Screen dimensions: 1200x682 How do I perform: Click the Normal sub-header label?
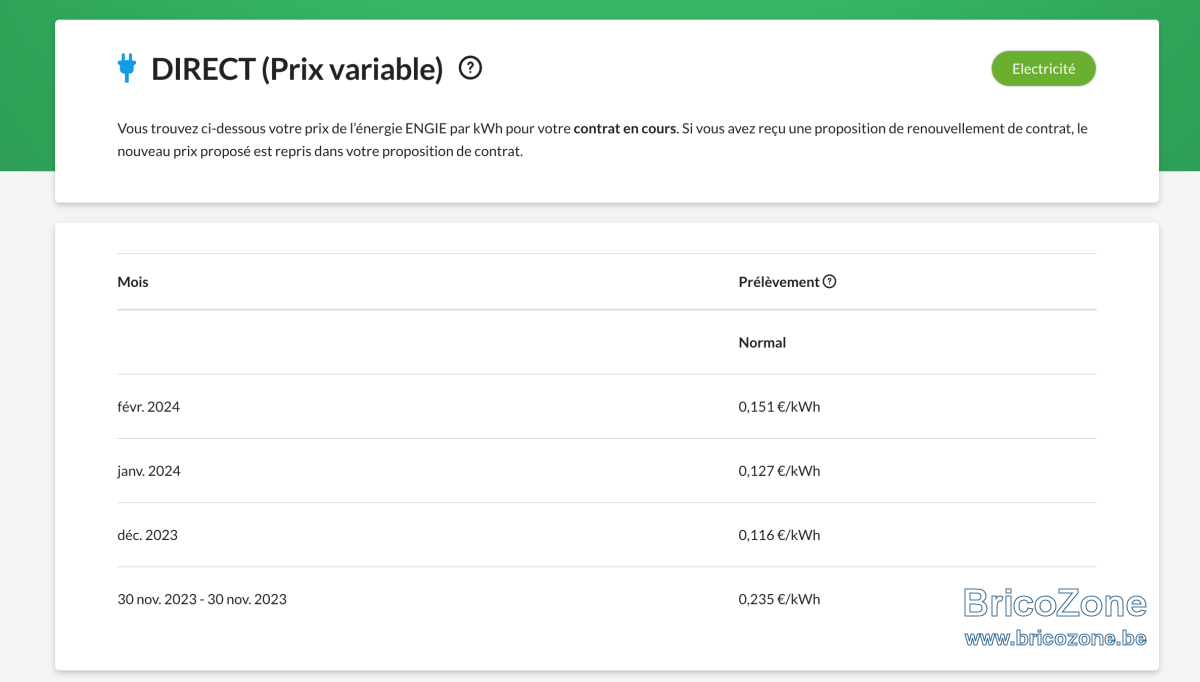(x=762, y=343)
